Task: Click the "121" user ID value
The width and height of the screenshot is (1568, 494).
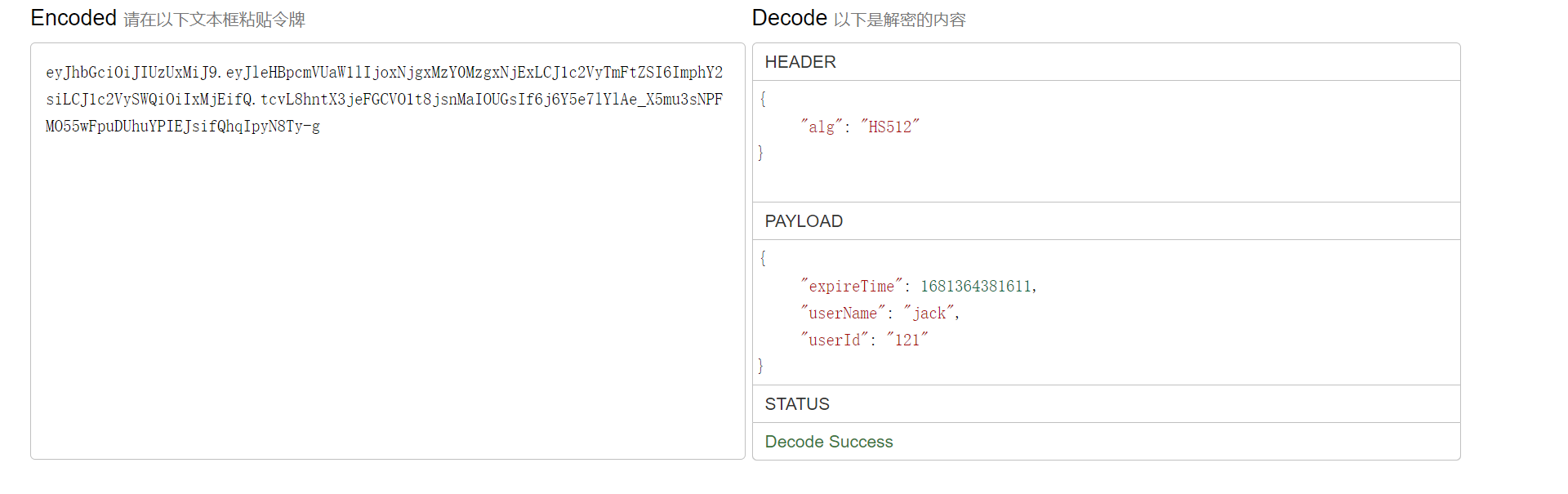Action: [x=907, y=340]
